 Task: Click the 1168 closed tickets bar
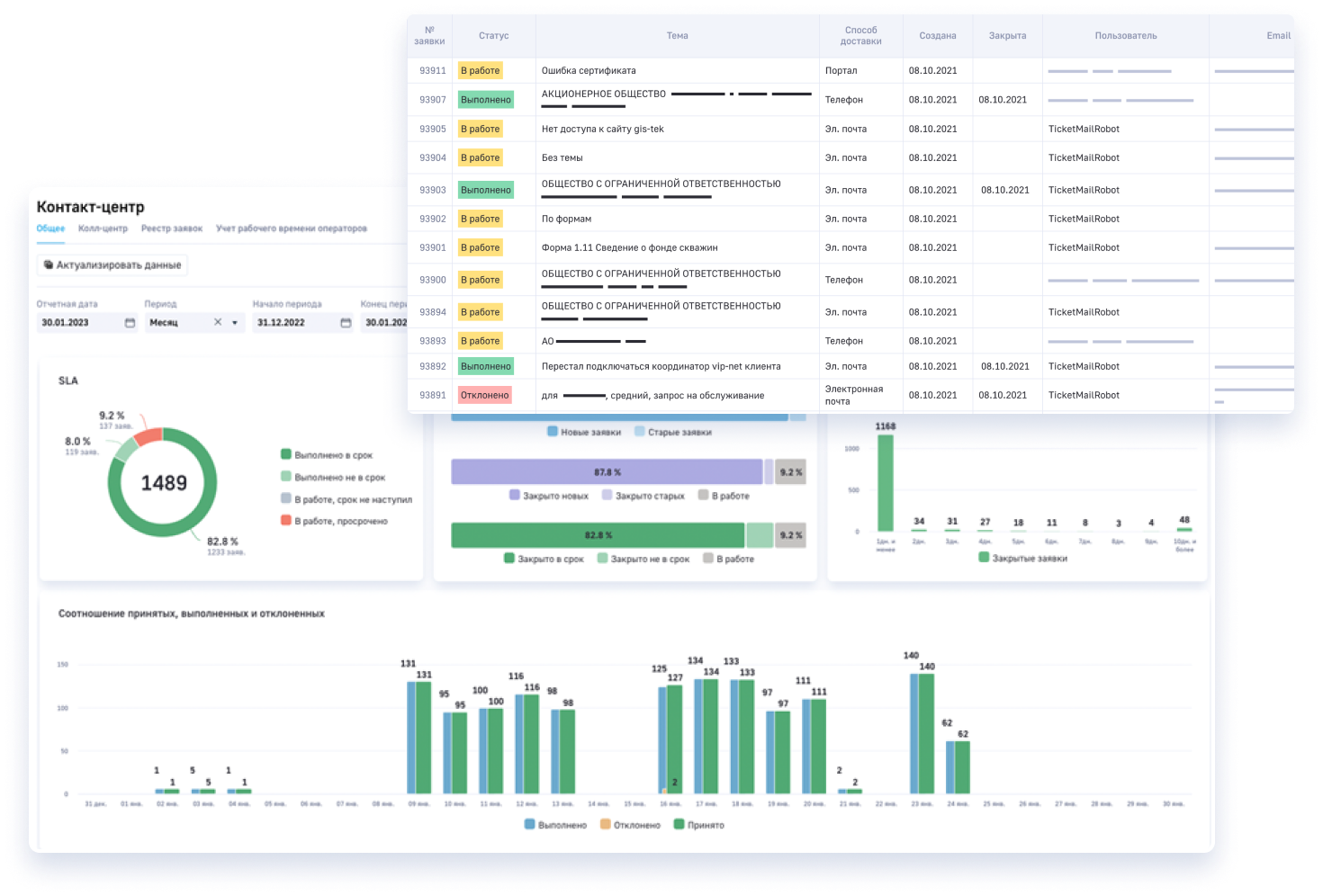click(x=886, y=483)
